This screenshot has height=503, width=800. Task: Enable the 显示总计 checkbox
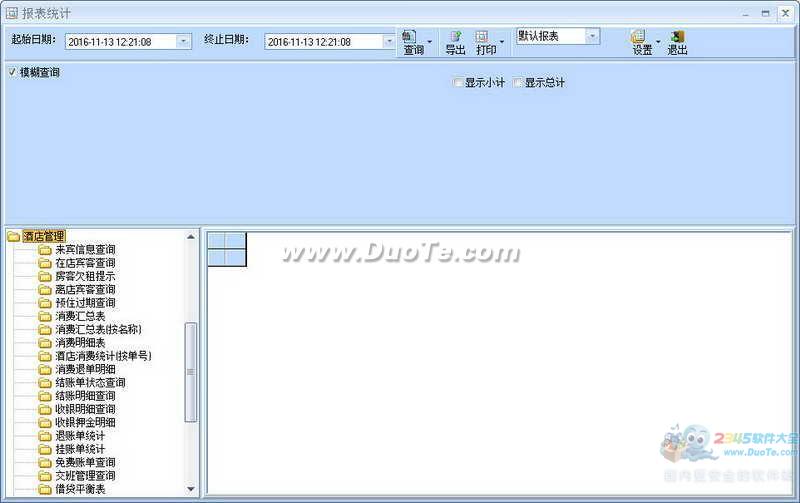coord(518,83)
